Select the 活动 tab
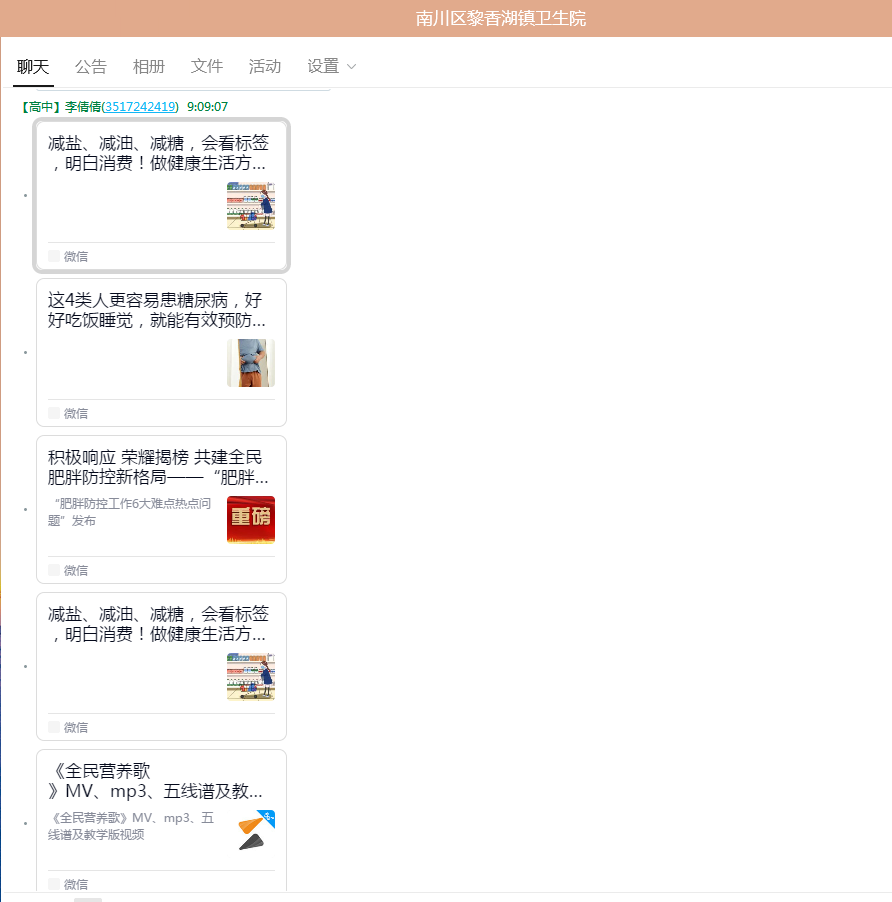 click(x=265, y=67)
